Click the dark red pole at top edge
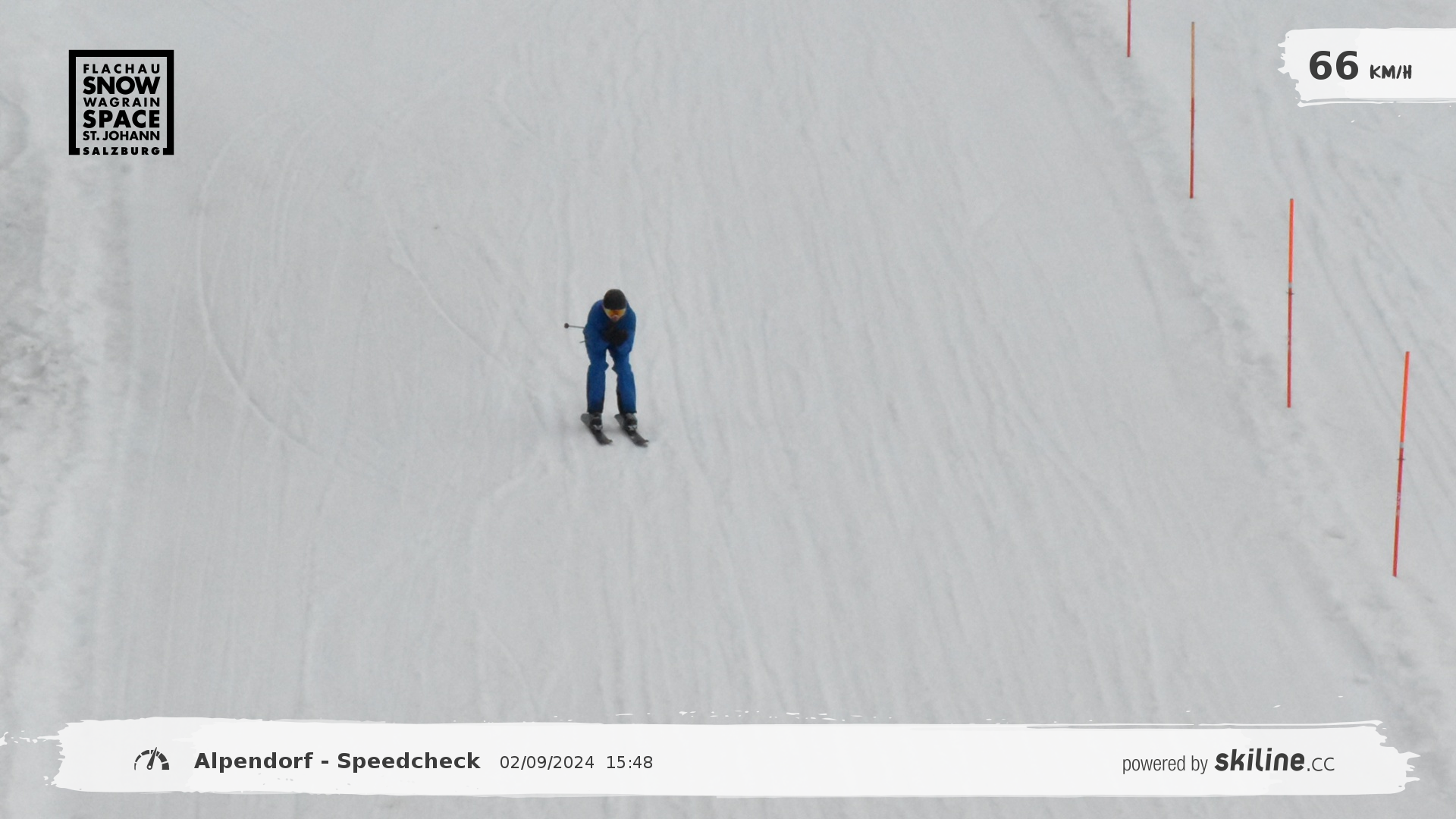The image size is (1456, 819). pyautogui.click(x=1128, y=28)
